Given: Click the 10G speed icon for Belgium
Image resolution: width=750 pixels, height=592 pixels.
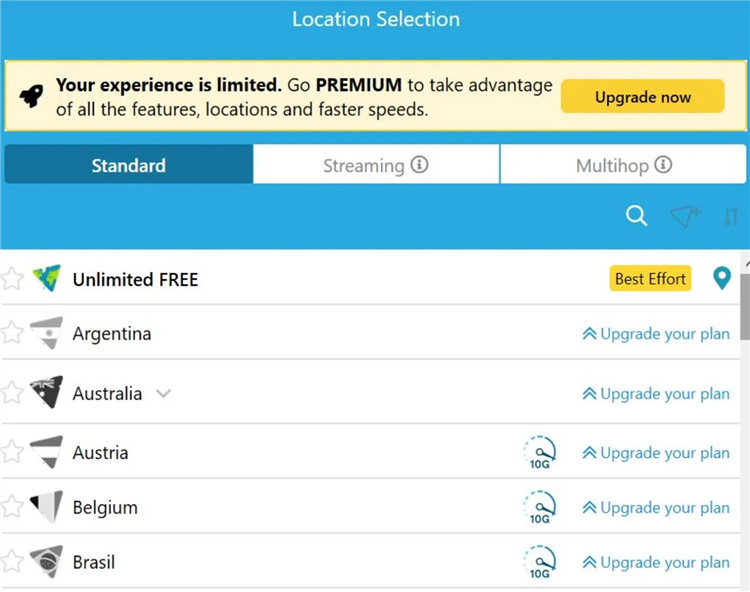Looking at the screenshot, I should (x=540, y=507).
